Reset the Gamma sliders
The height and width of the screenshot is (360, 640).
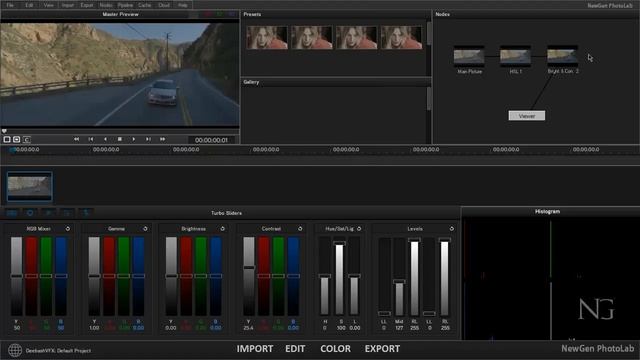145,229
